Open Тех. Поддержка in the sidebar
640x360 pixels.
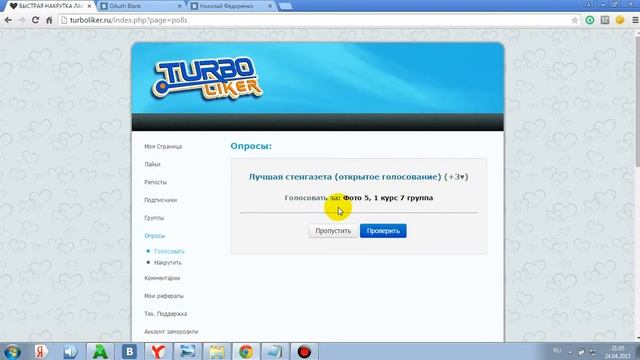tap(165, 314)
